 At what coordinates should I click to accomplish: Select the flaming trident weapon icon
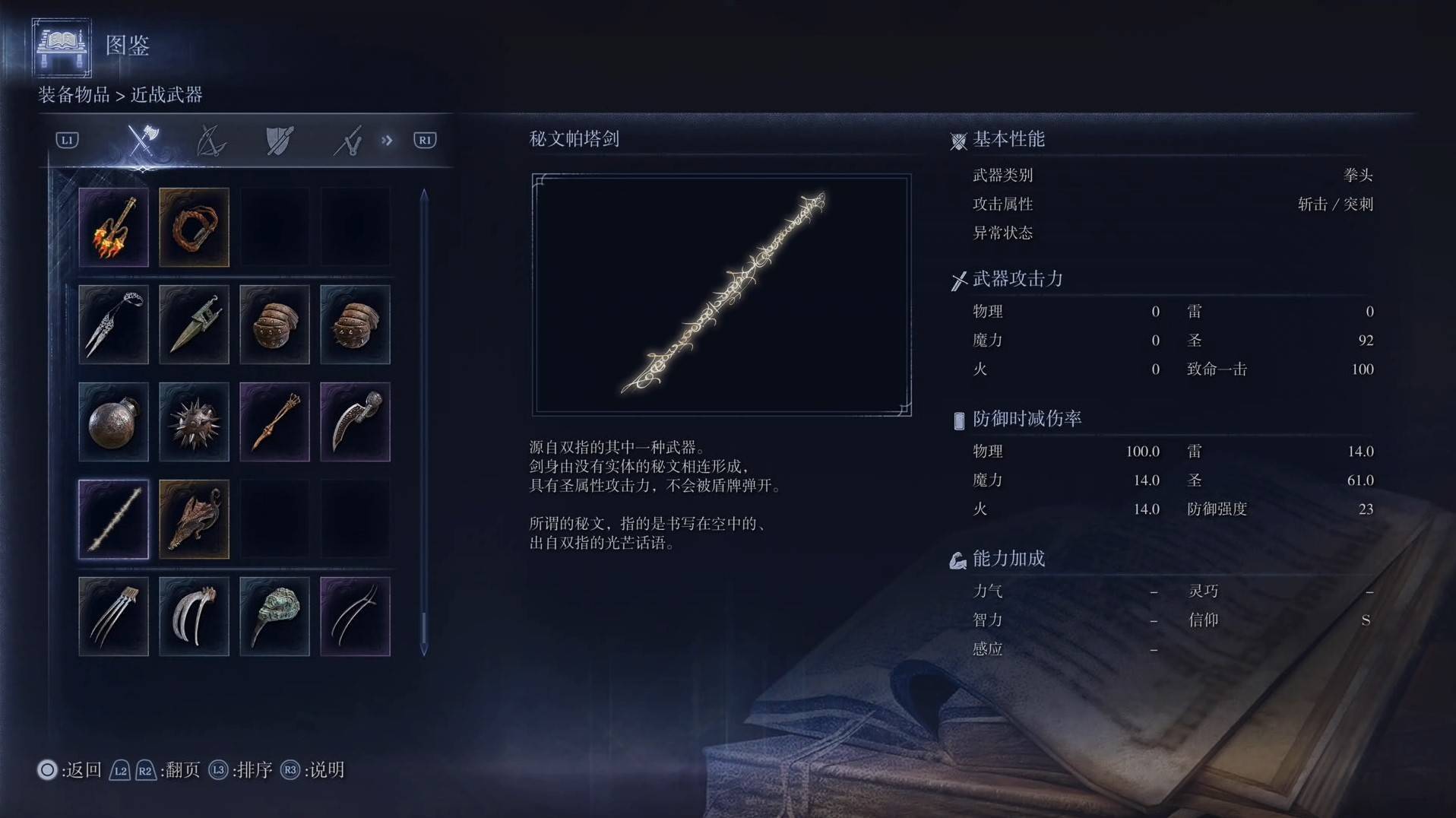(113, 227)
